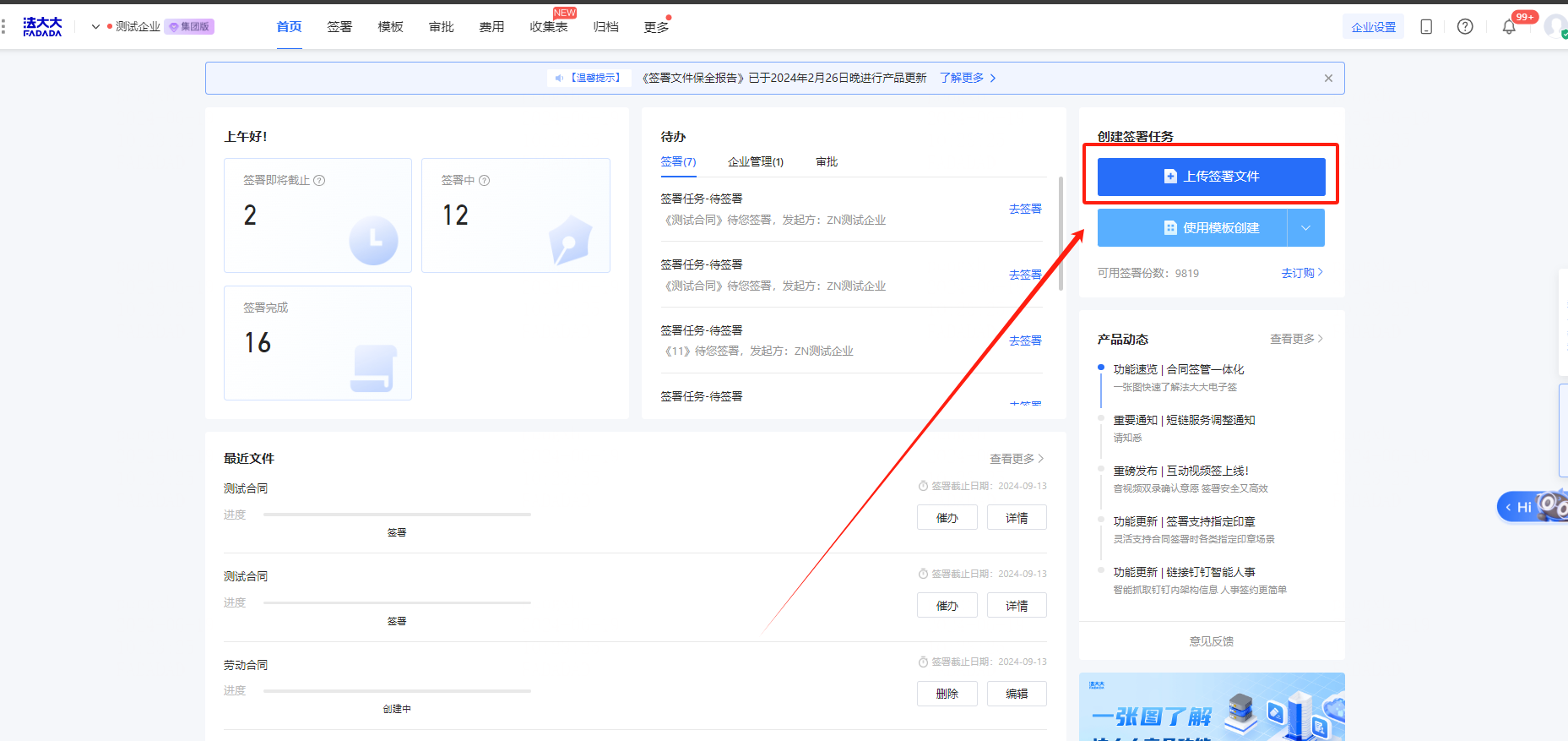Click the second 测试合同 progress bar
This screenshot has height=741, width=1568.
click(397, 602)
